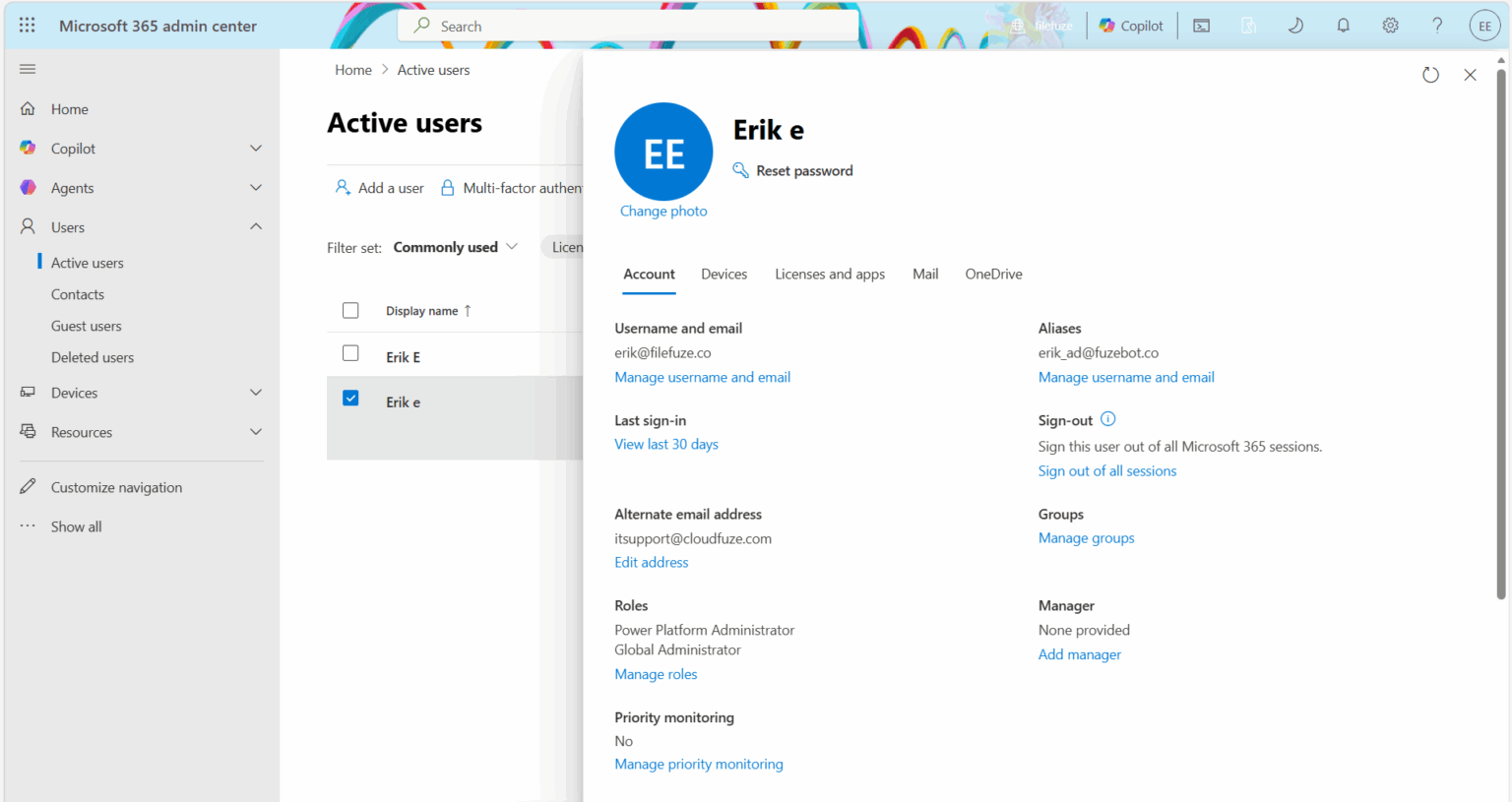
Task: Click Add manager link
Action: (1079, 654)
